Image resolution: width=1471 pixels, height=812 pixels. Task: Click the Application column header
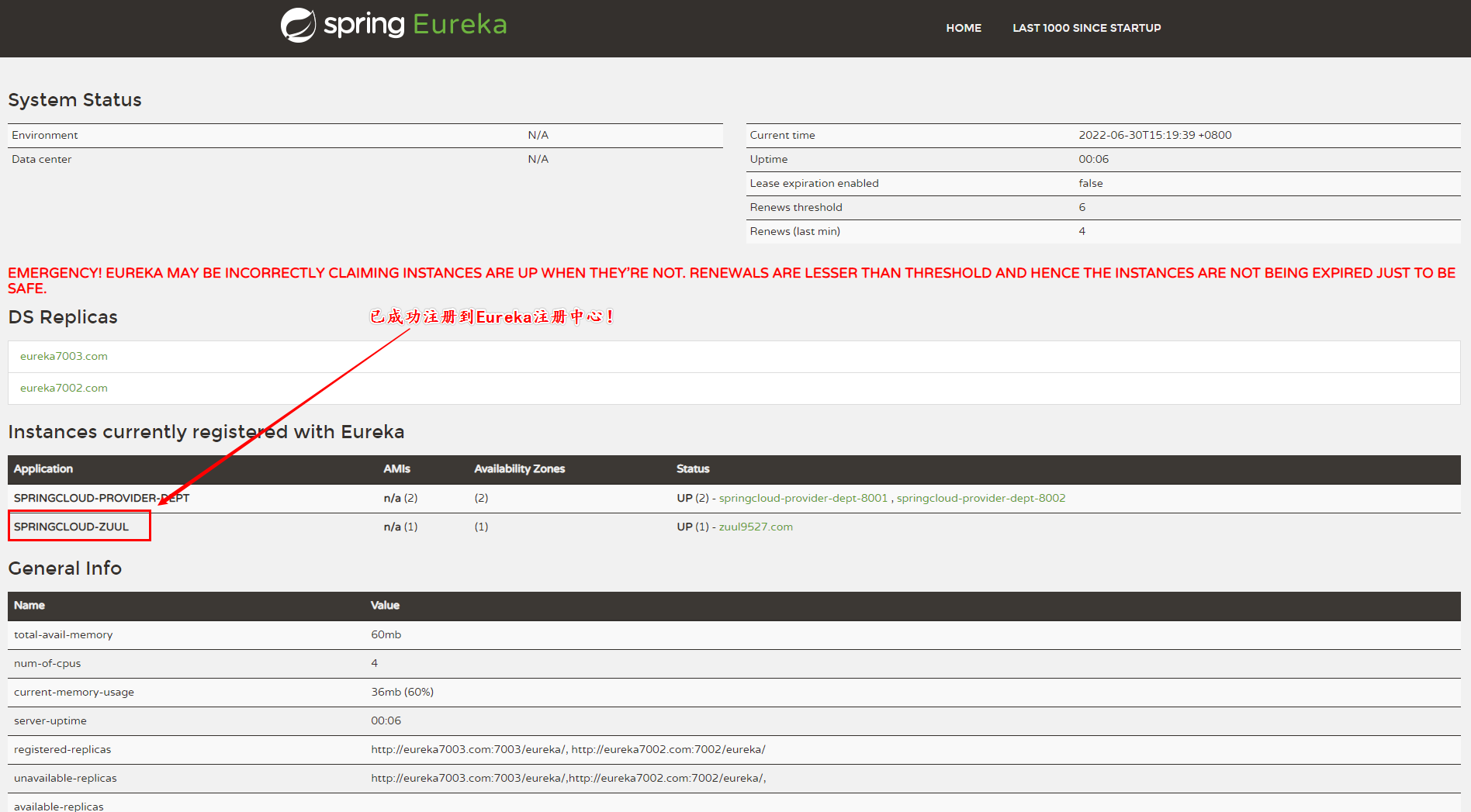click(x=43, y=468)
